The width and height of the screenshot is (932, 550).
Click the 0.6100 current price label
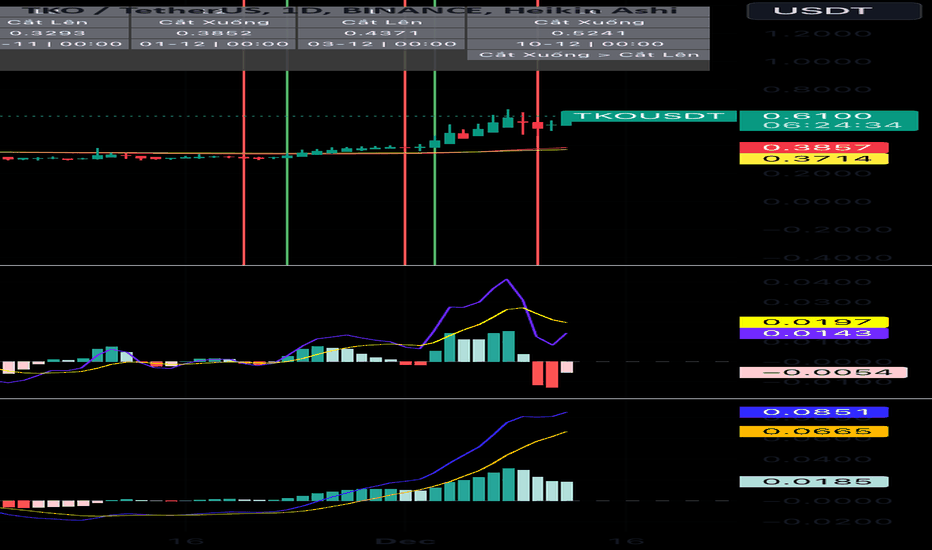click(x=829, y=115)
